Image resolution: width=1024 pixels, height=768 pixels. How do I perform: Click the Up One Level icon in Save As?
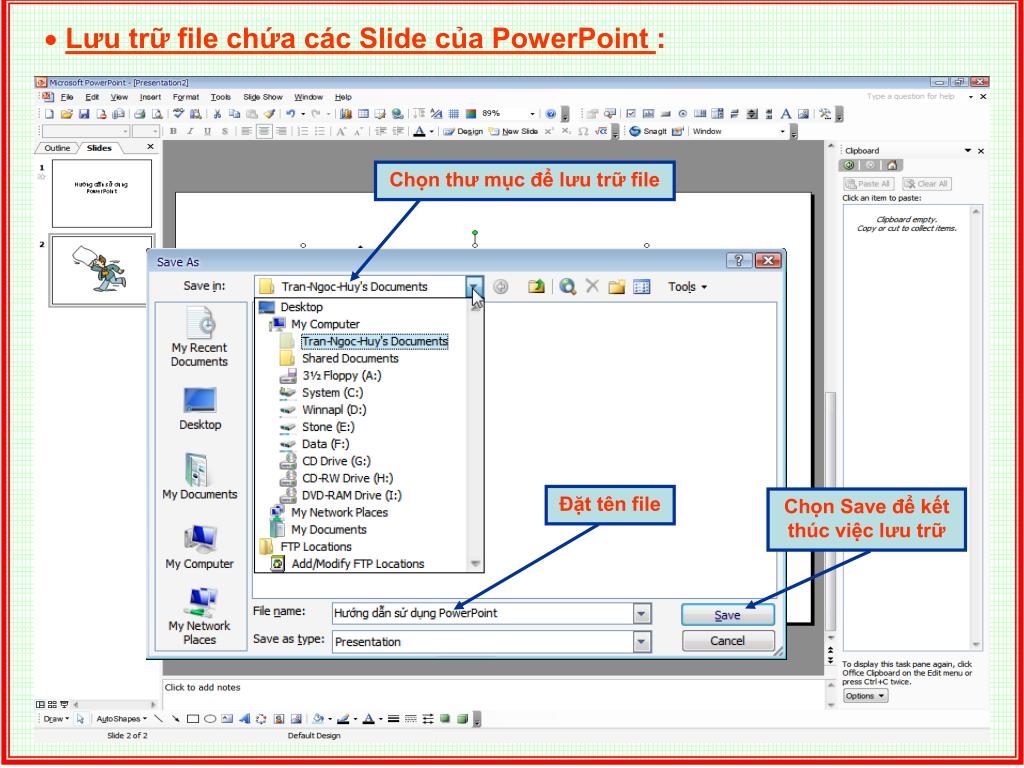click(x=536, y=286)
